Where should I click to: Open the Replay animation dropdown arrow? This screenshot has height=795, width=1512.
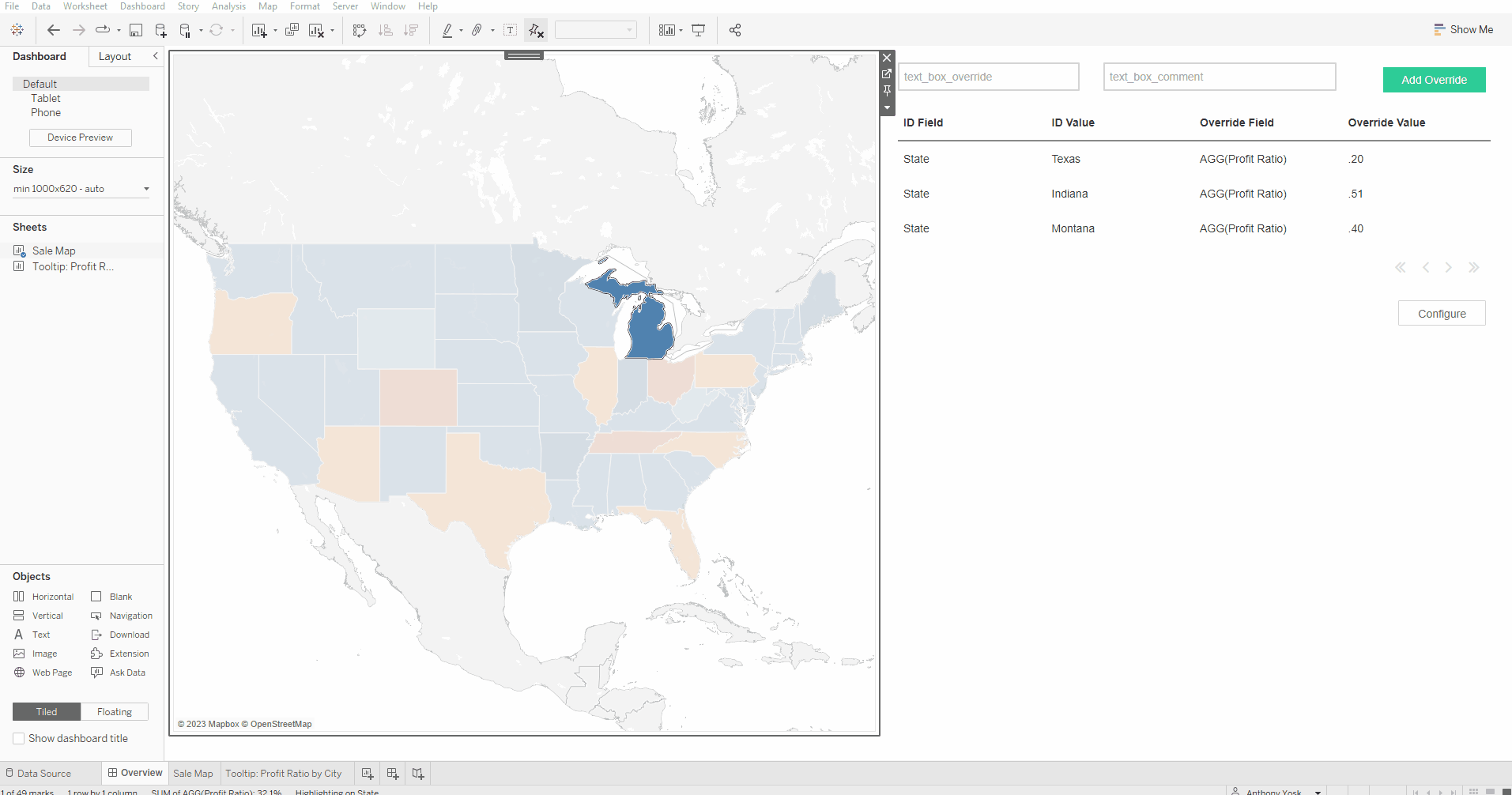(119, 31)
